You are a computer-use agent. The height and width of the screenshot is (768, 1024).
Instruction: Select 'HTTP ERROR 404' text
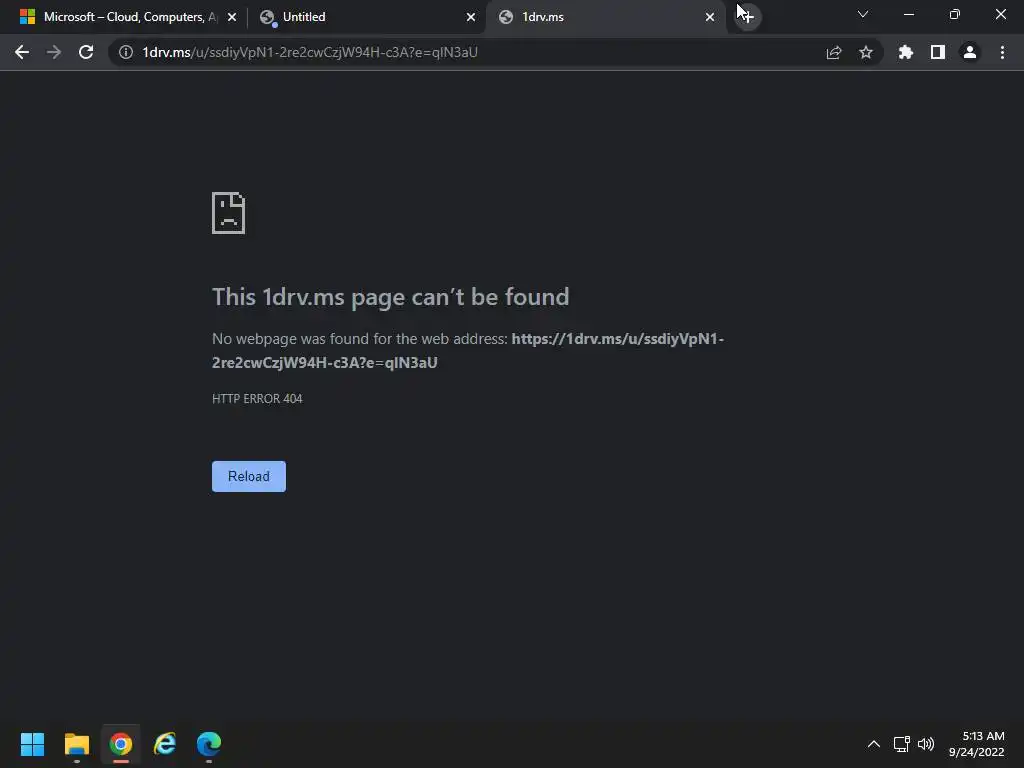257,398
